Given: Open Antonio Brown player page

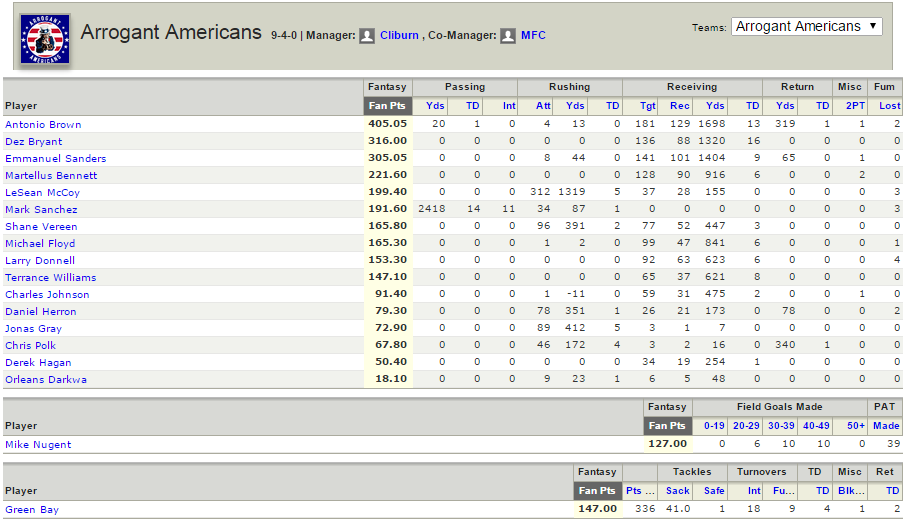Looking at the screenshot, I should (x=43, y=124).
